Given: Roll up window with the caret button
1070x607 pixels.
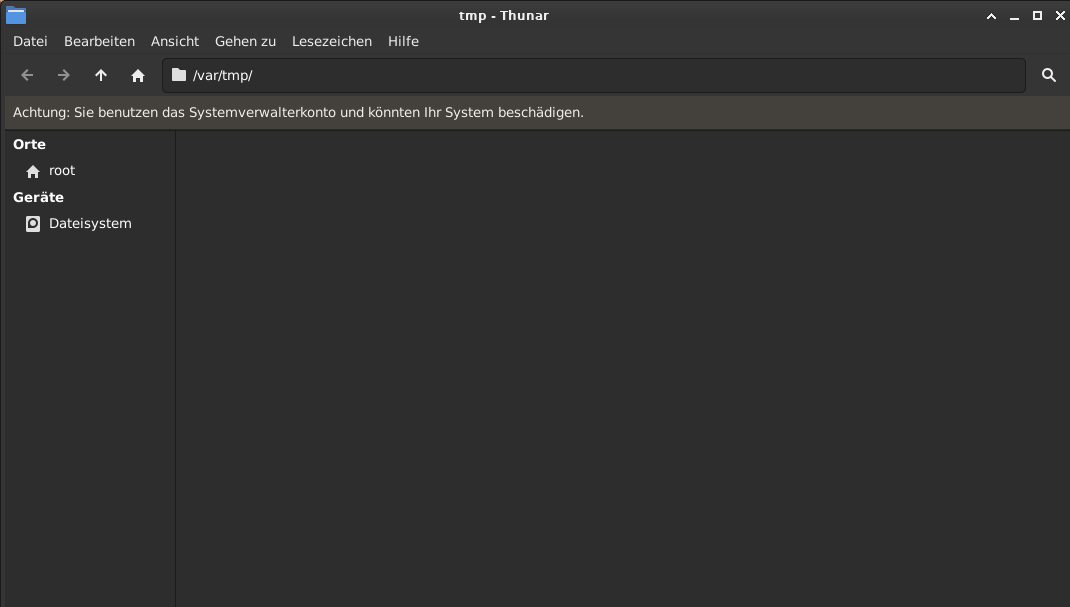Looking at the screenshot, I should coord(991,16).
